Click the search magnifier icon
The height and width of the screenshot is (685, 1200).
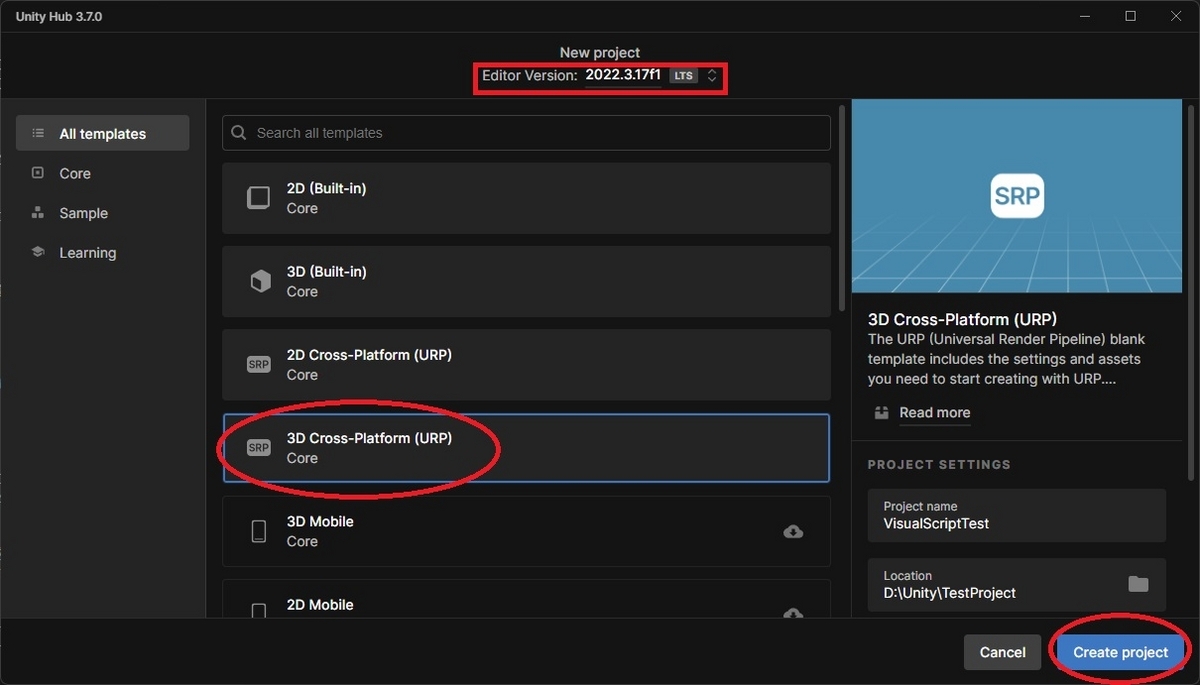pyautogui.click(x=239, y=133)
